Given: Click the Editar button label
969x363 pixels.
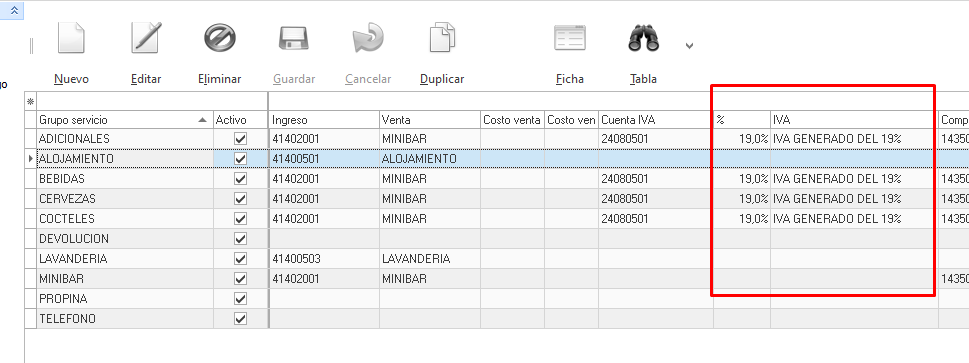Looking at the screenshot, I should 146,79.
